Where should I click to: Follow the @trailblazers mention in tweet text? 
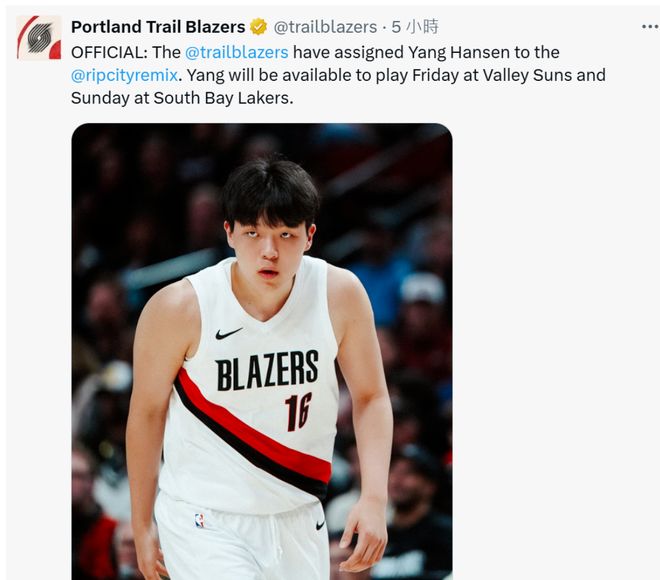(237, 52)
